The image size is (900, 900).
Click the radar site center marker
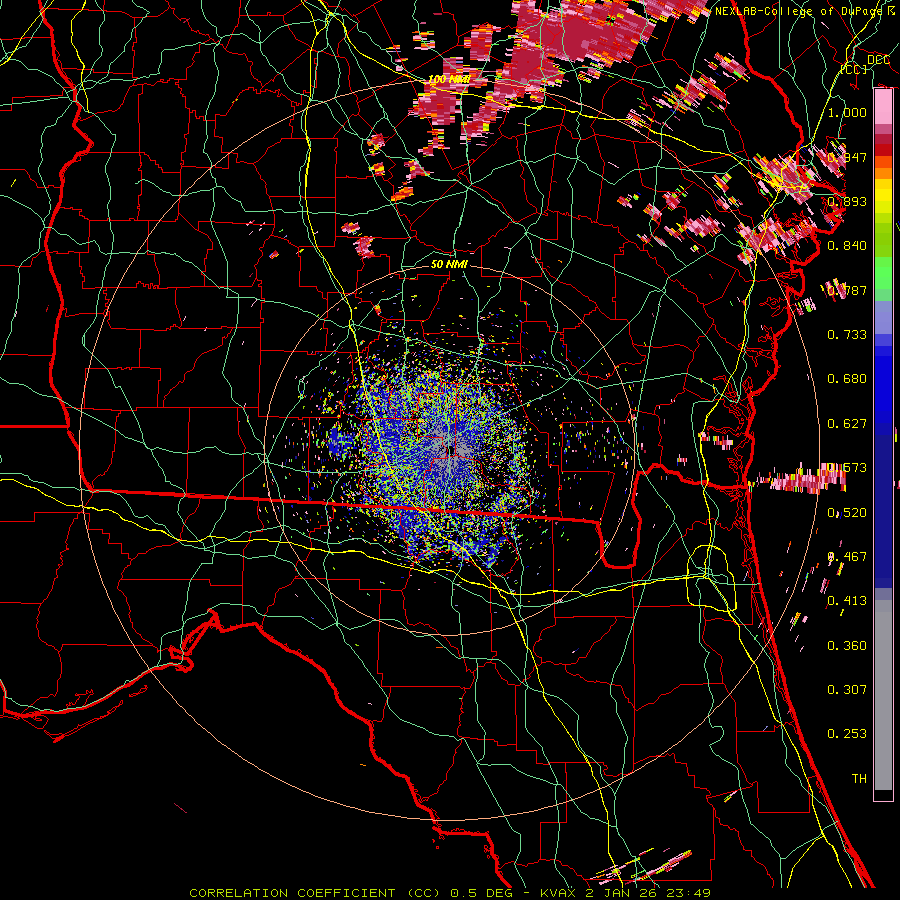point(449,451)
